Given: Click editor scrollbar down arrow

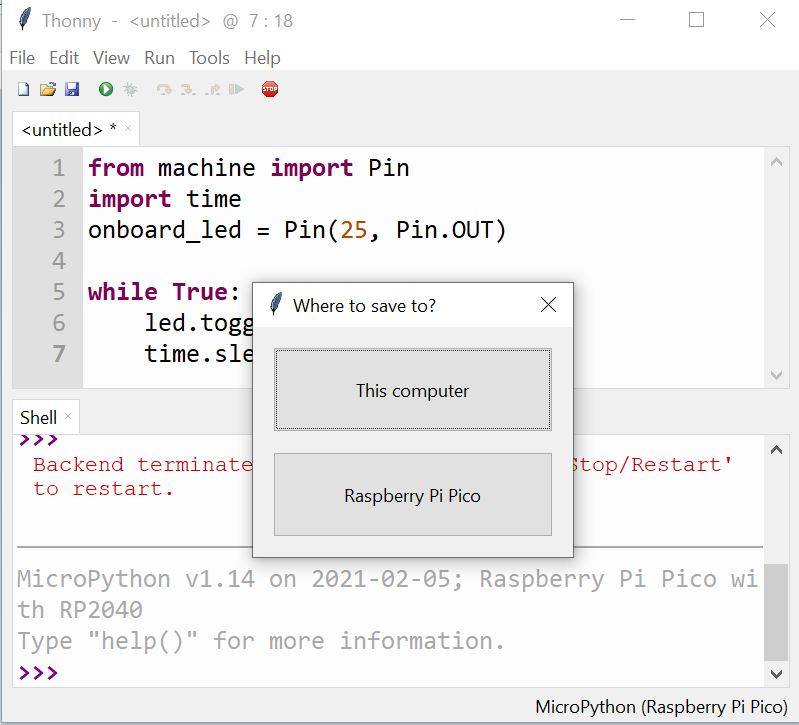Looking at the screenshot, I should pos(777,375).
